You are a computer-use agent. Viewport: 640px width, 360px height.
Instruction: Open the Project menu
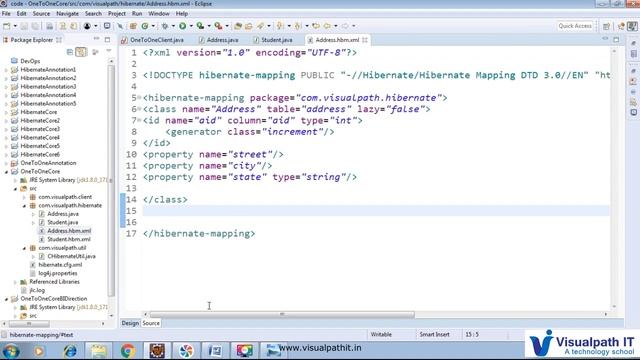(117, 13)
